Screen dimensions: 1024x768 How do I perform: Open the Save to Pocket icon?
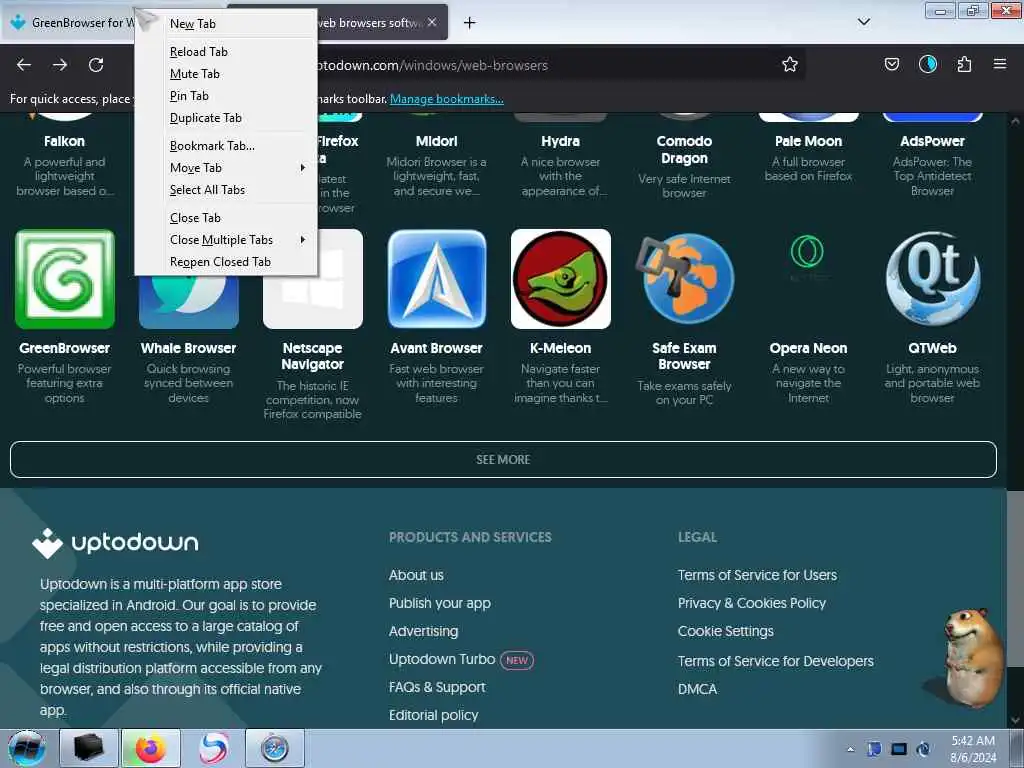[x=891, y=64]
